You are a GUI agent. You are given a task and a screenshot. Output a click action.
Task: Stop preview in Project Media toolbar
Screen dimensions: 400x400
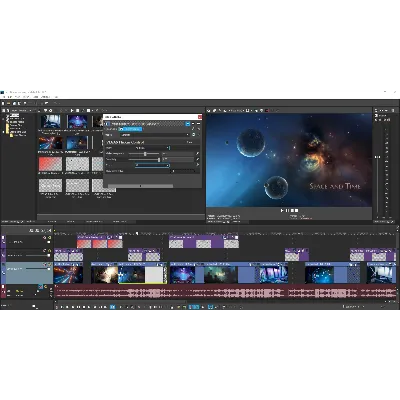pos(77,110)
